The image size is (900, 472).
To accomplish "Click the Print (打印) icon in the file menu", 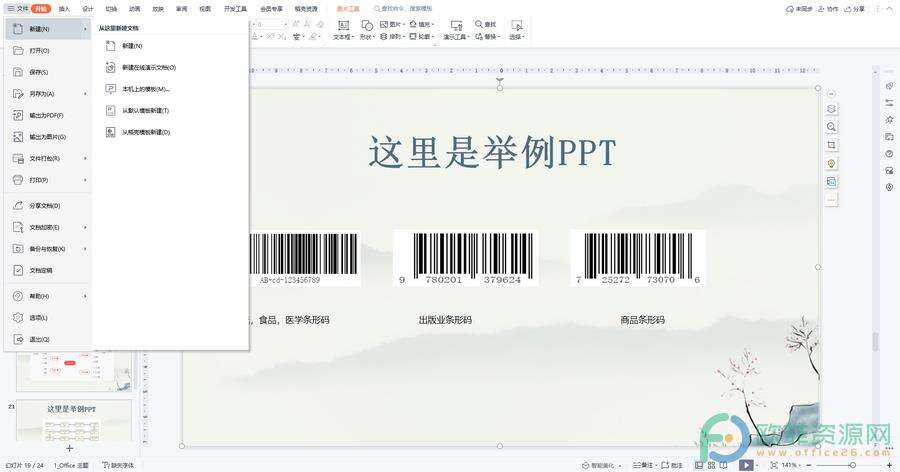I will pyautogui.click(x=18, y=180).
